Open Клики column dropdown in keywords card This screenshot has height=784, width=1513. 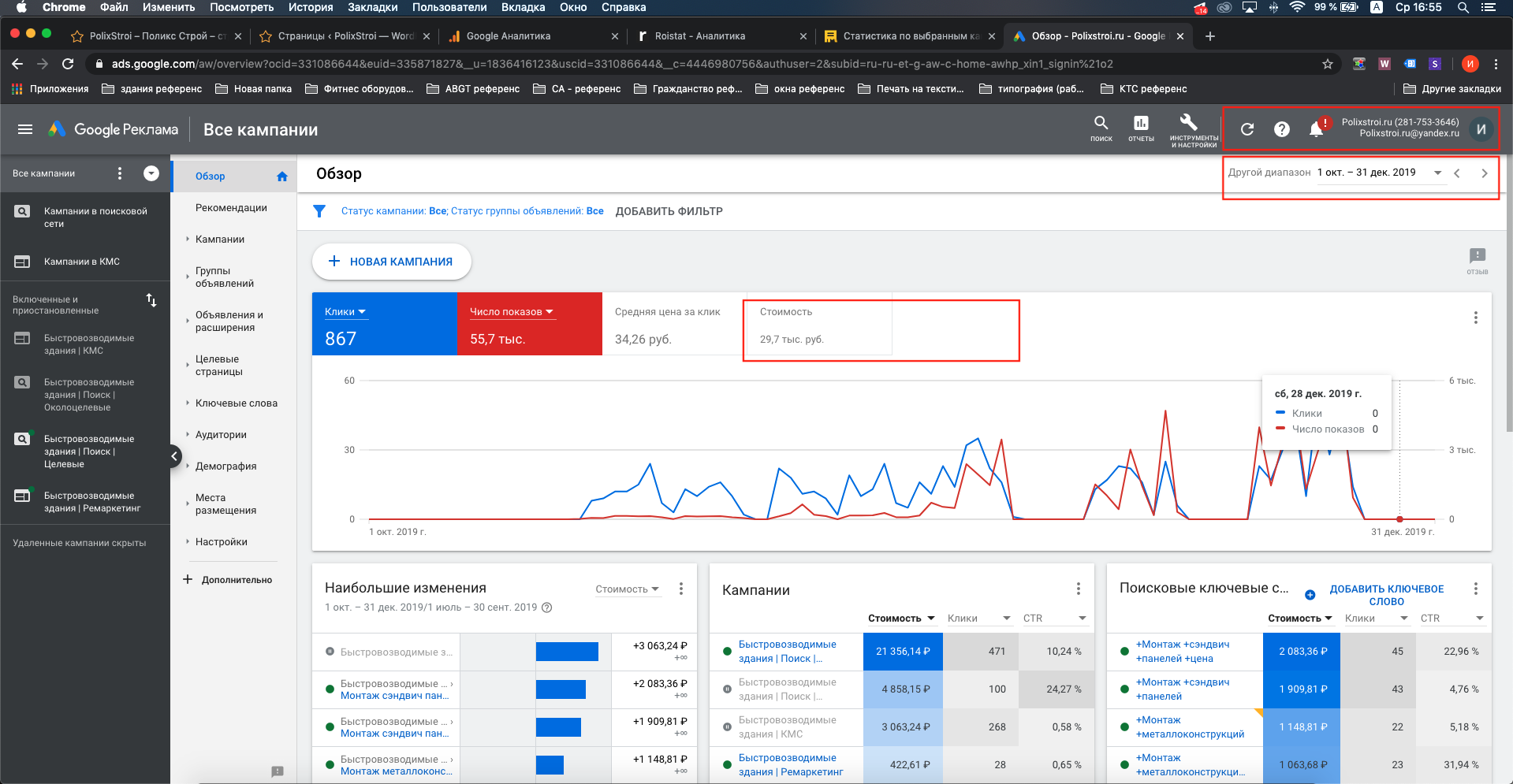1377,619
